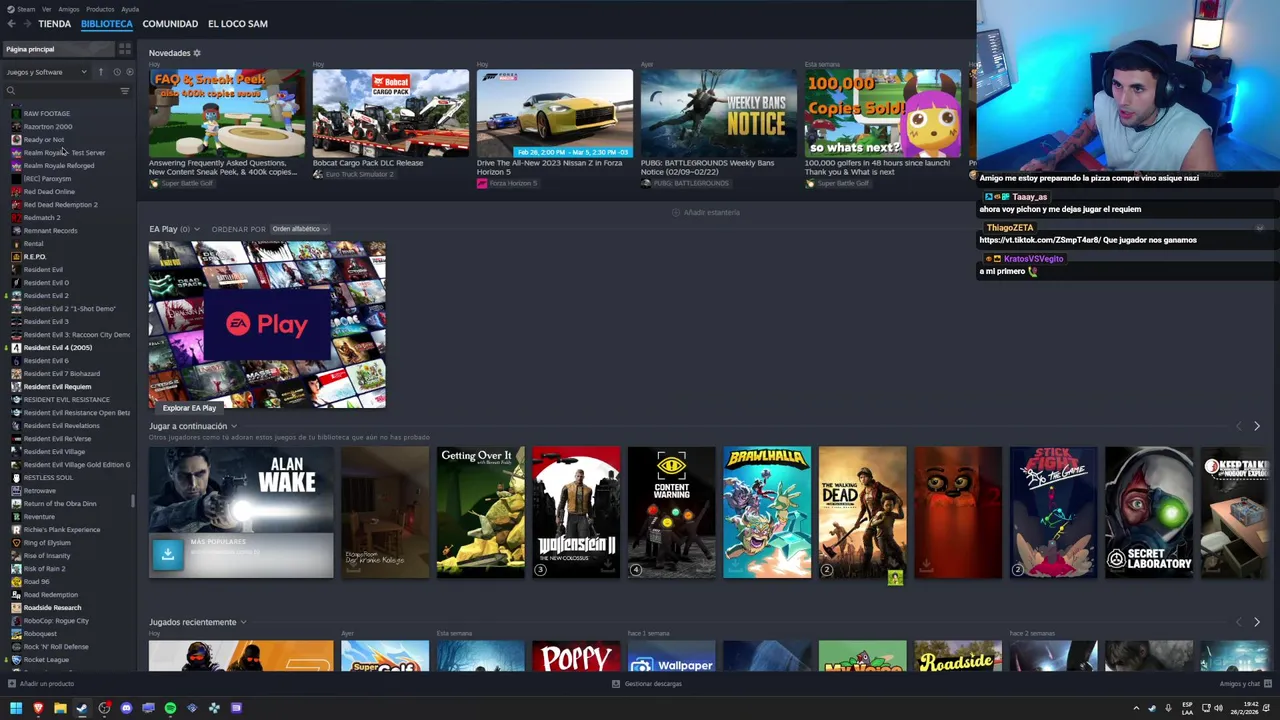Screen dimensions: 1280x720
Task: Open Content Warning game cover
Action: point(671,512)
